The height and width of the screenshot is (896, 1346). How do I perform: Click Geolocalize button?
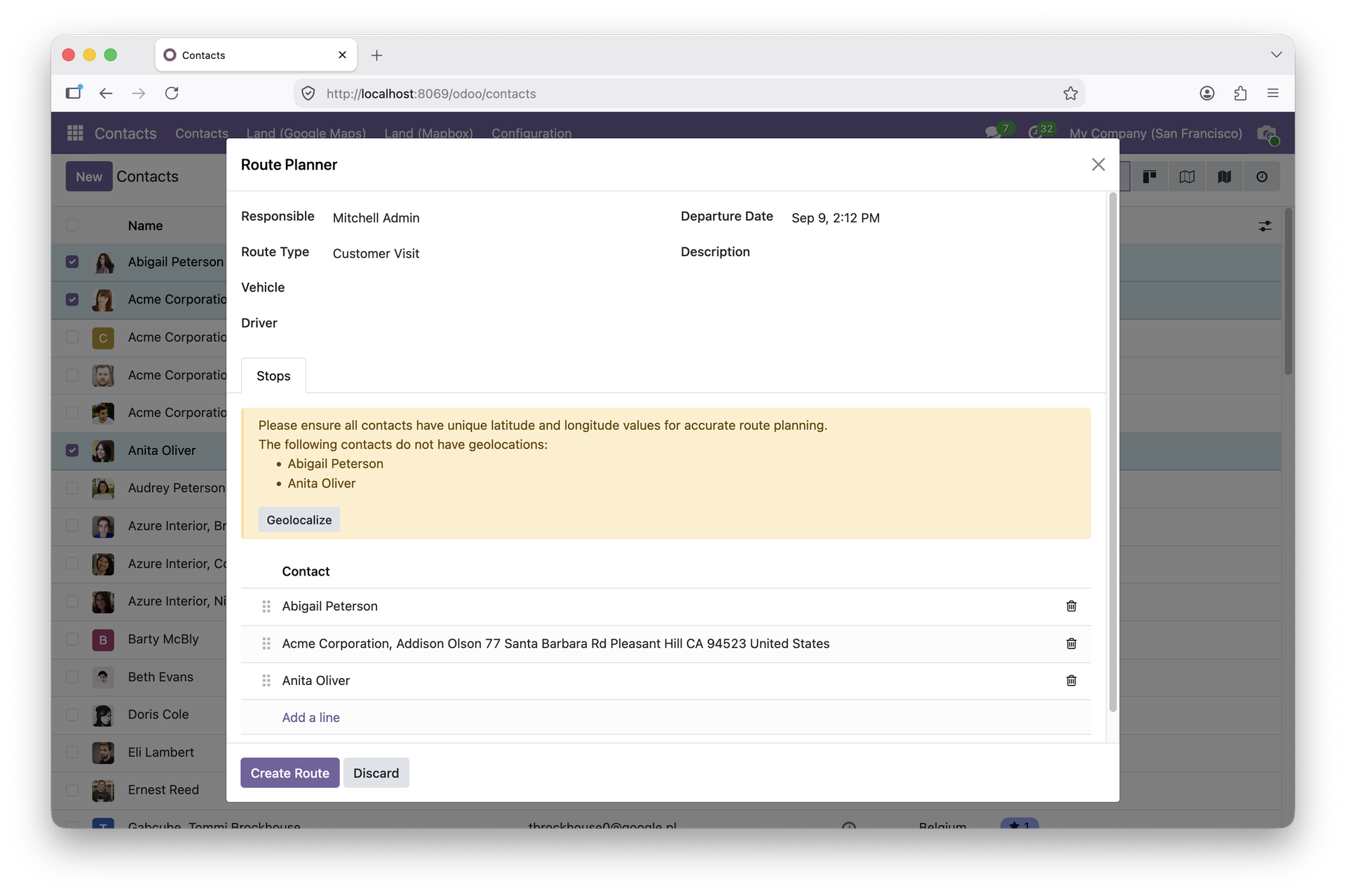299,520
